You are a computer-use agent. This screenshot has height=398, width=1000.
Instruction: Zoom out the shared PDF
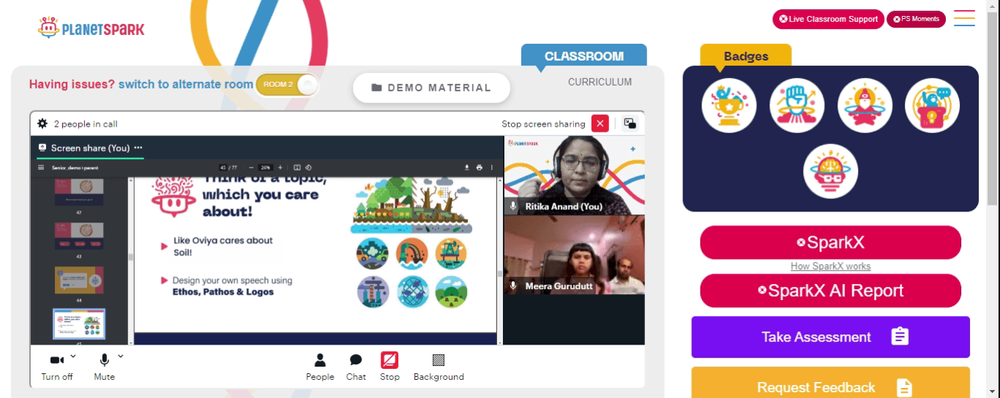(251, 167)
